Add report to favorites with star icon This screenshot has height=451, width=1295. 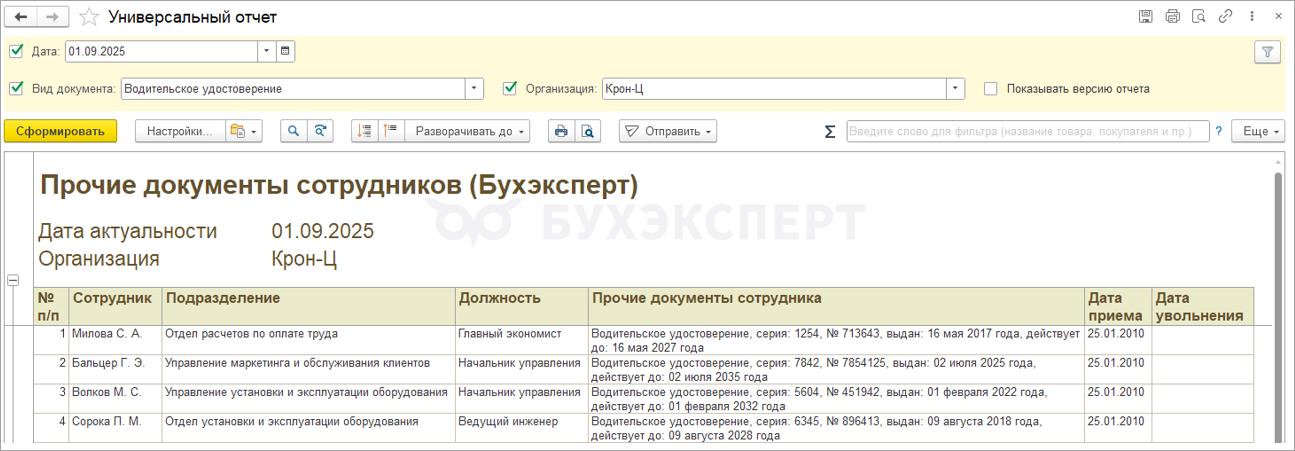(89, 17)
